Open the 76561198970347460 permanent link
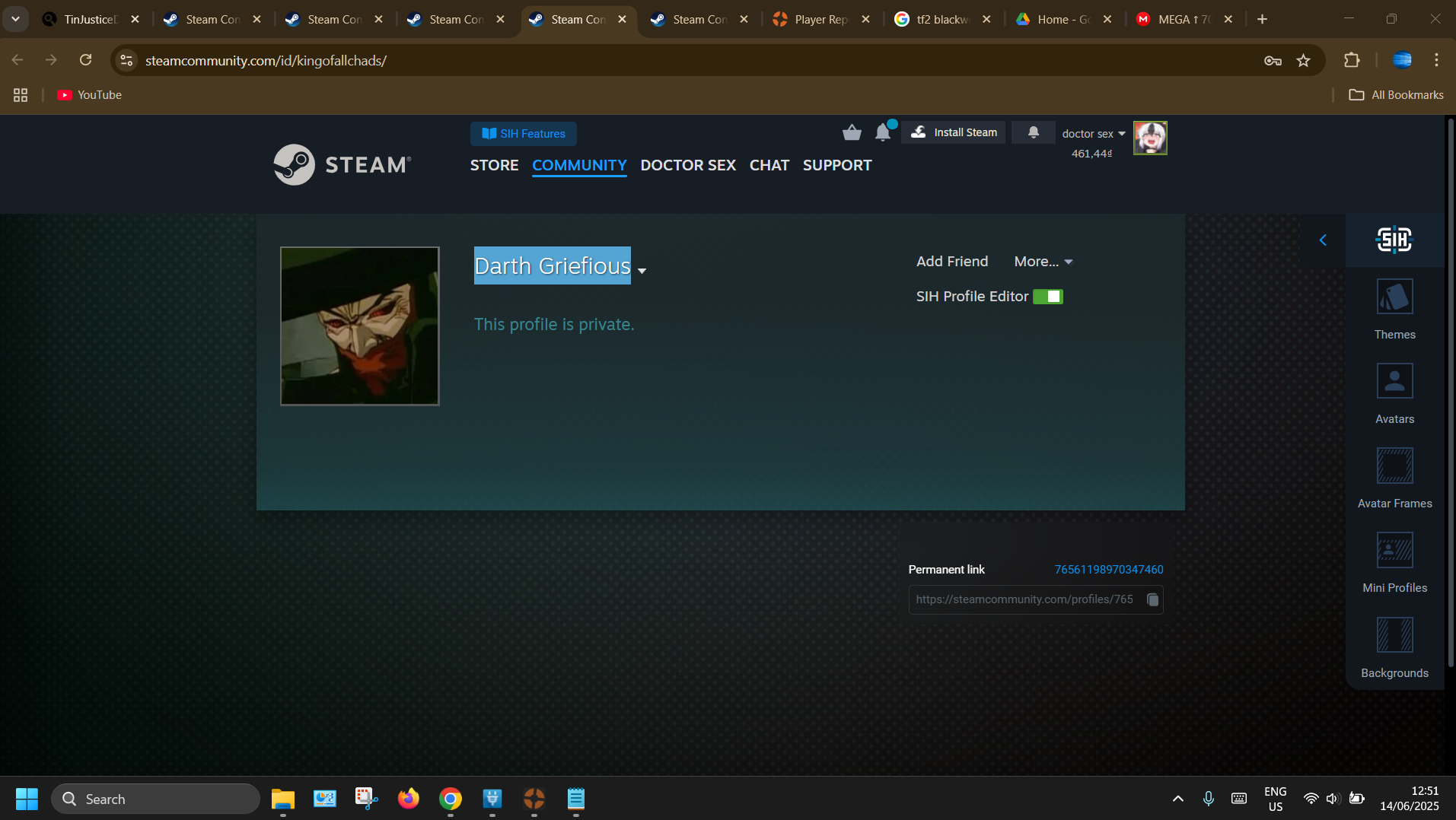 coord(1109,570)
